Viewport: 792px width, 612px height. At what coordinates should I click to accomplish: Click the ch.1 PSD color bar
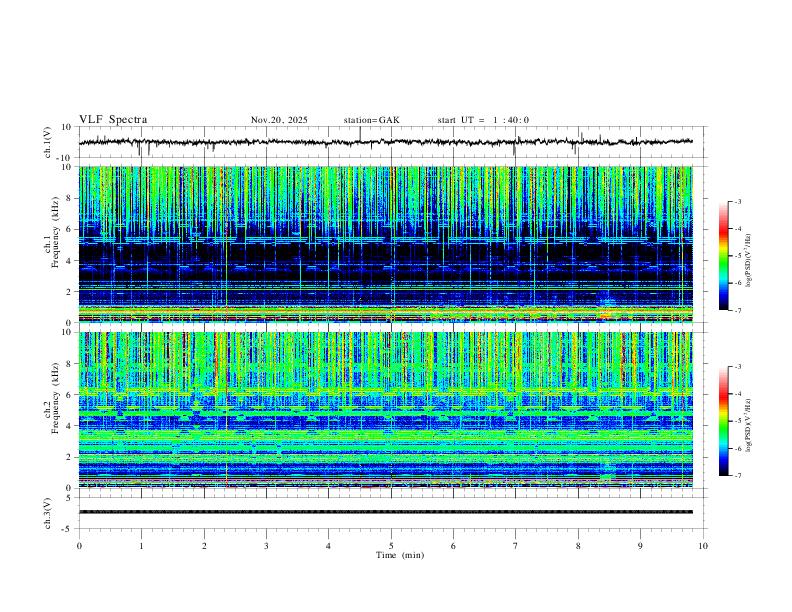(724, 256)
